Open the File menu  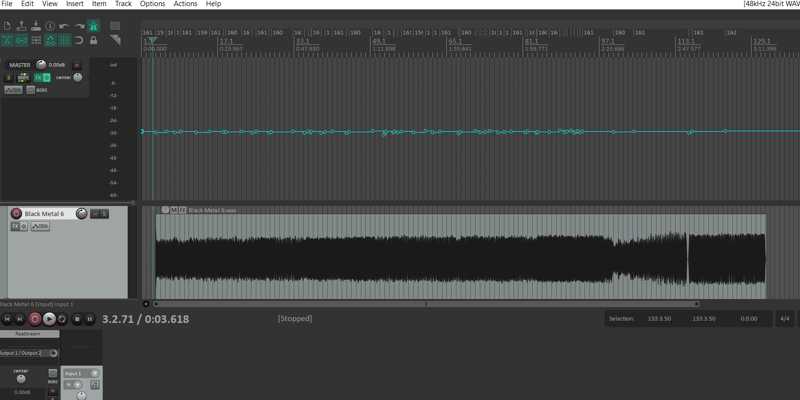(x=7, y=4)
